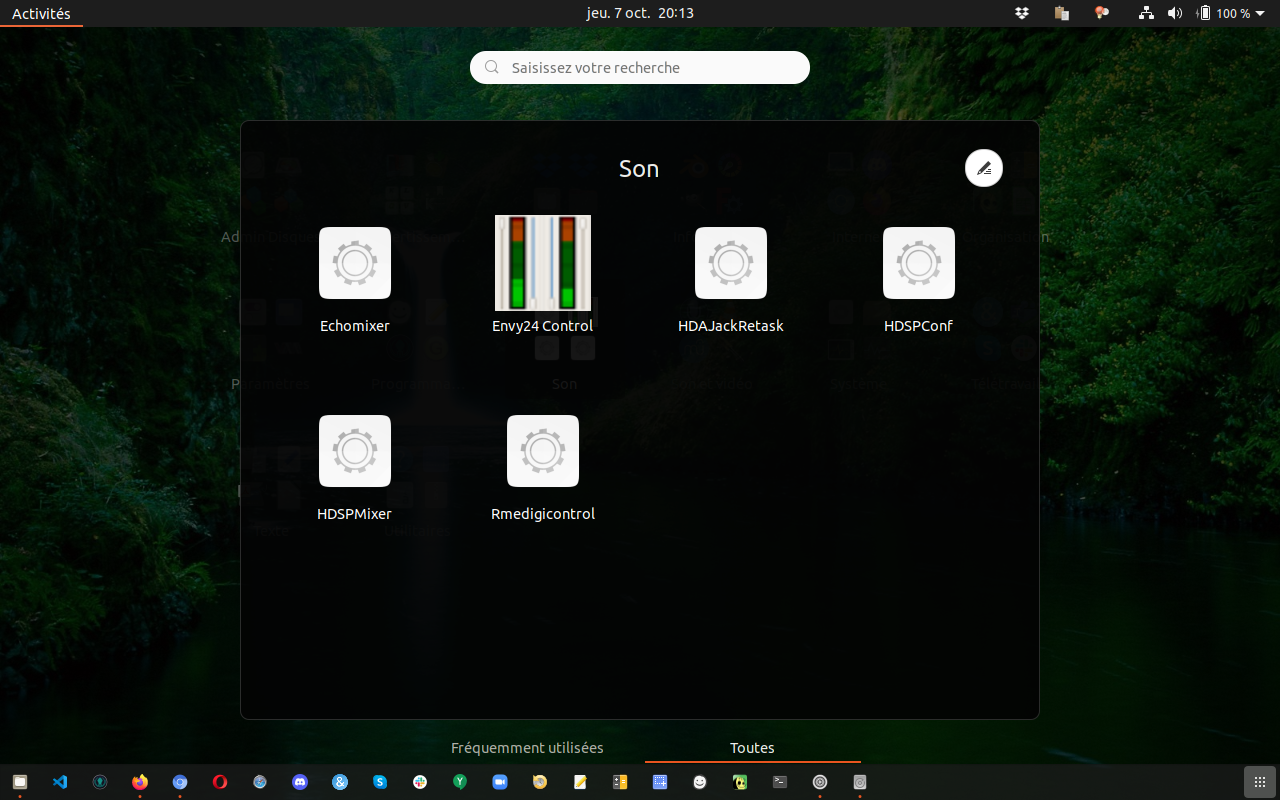The image size is (1280, 800).
Task: Open Envy24 Control mixer app
Action: [543, 275]
